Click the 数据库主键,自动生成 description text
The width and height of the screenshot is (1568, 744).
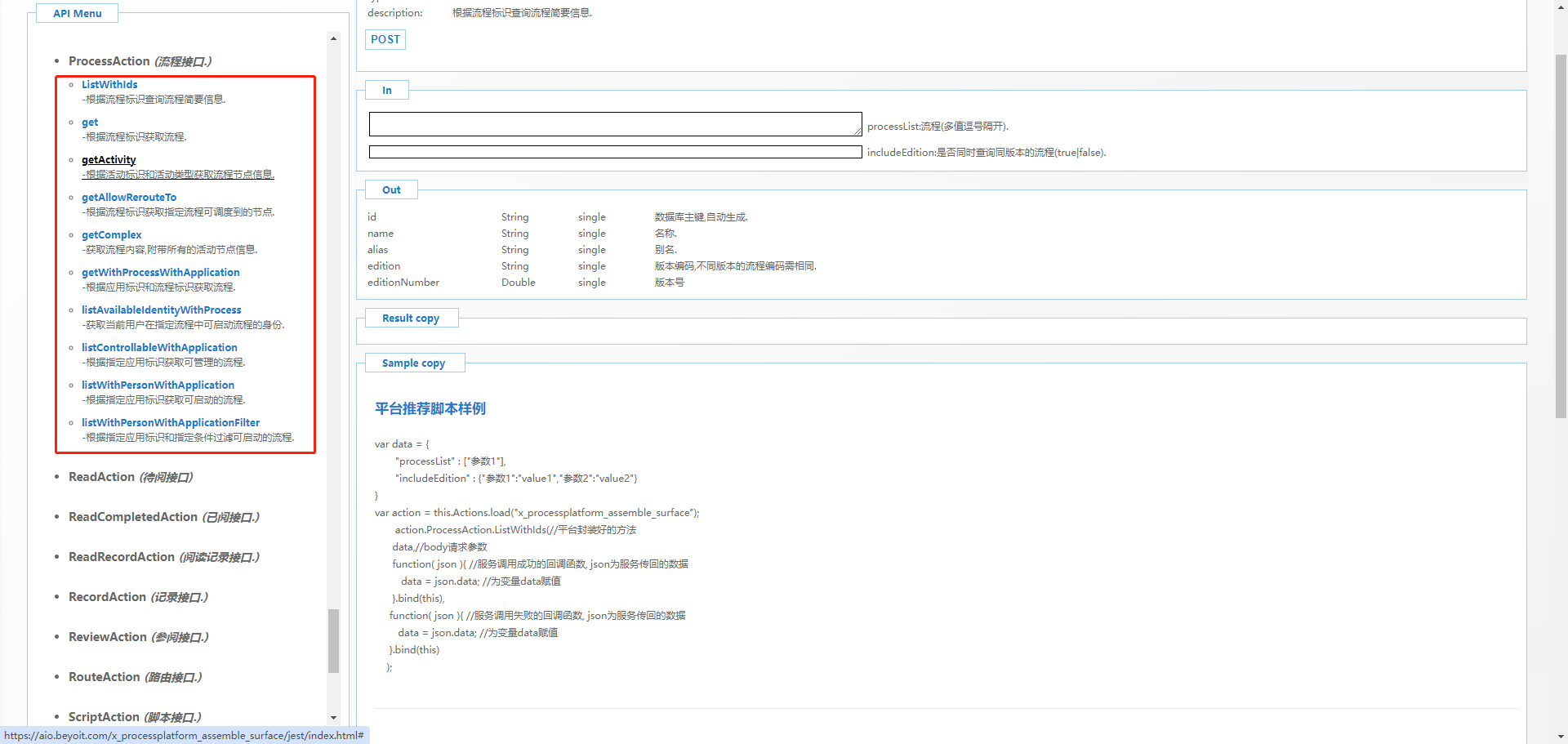702,217
